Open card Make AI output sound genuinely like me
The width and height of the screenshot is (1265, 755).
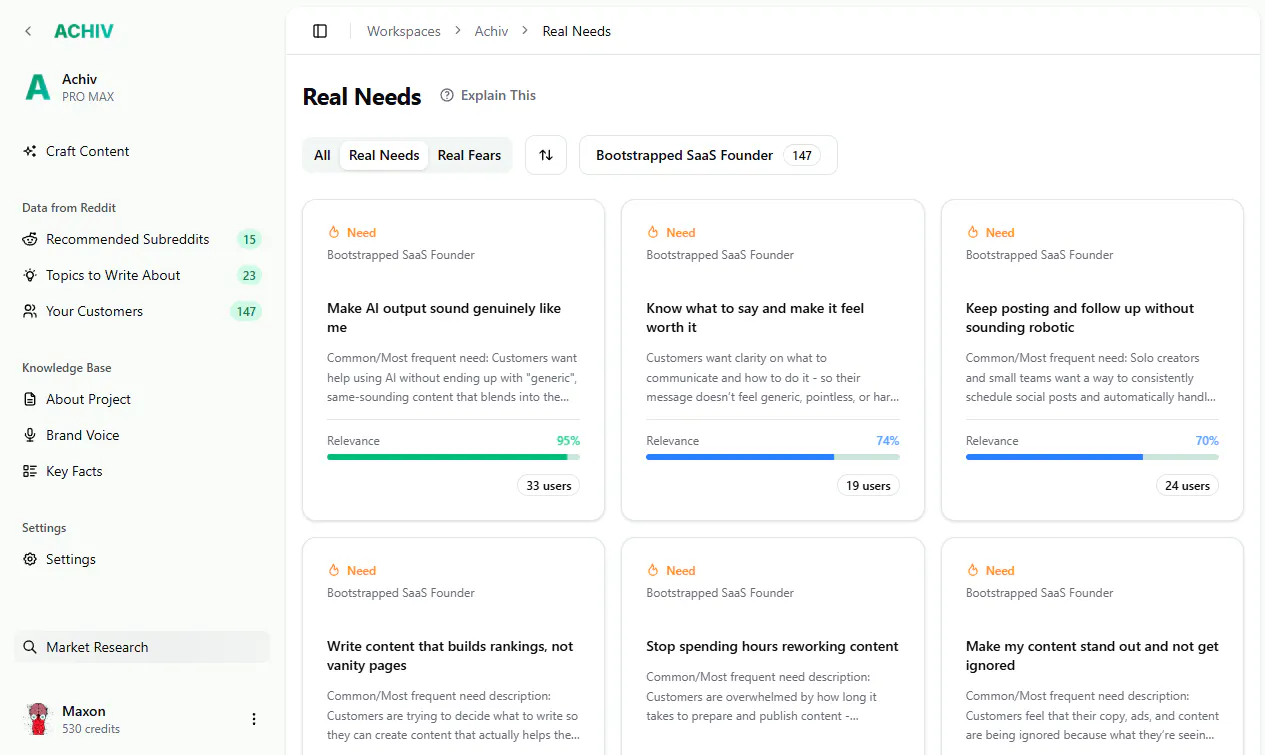(x=453, y=360)
